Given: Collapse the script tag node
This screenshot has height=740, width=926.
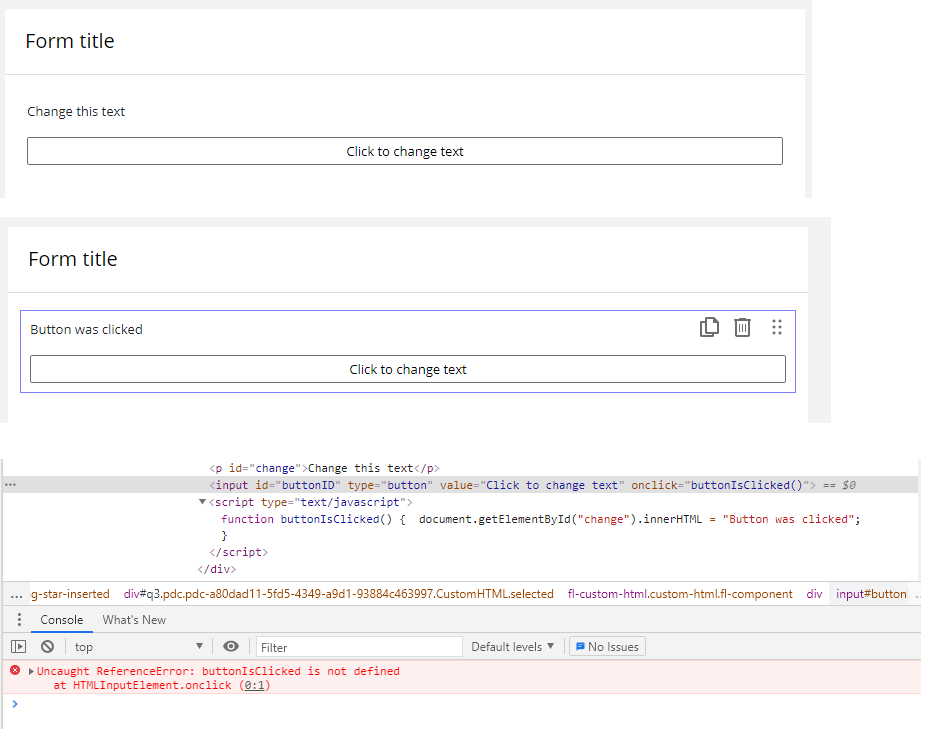Looking at the screenshot, I should tap(202, 502).
